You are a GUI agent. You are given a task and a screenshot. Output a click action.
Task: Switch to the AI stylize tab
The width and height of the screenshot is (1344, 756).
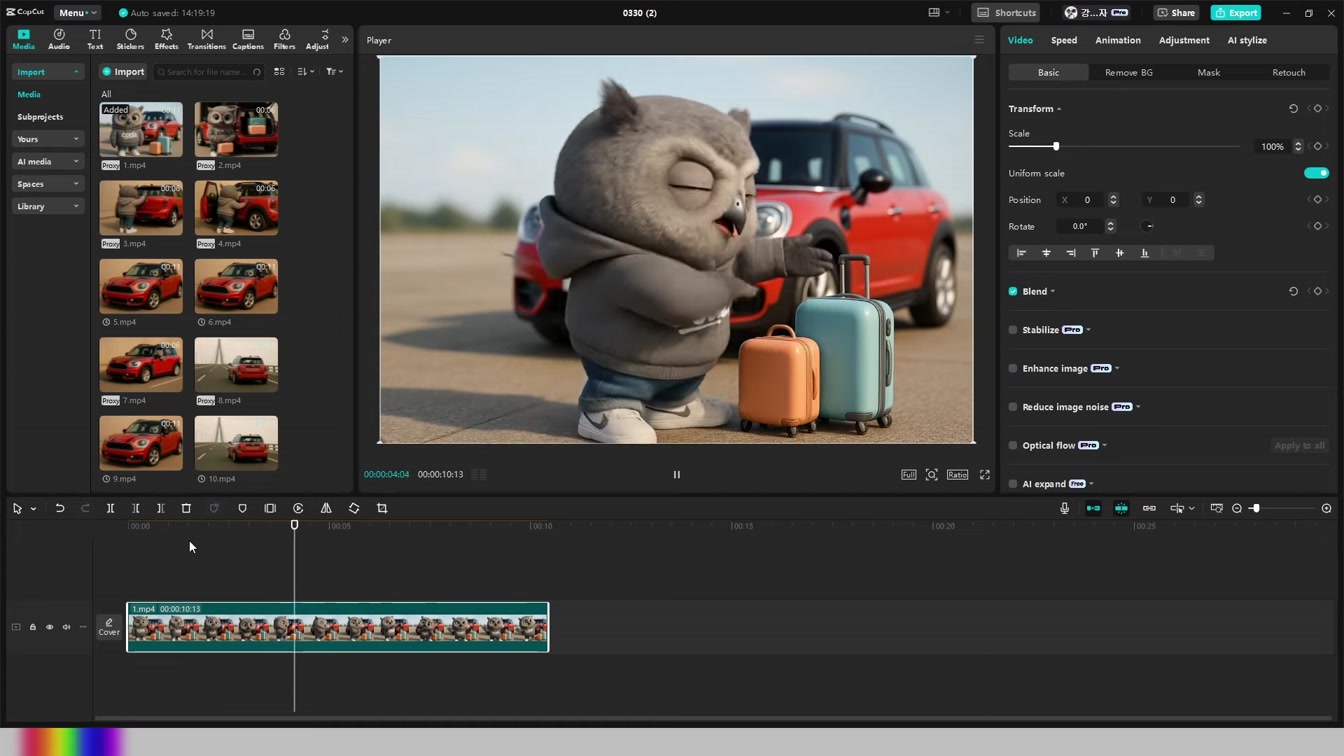pos(1247,40)
